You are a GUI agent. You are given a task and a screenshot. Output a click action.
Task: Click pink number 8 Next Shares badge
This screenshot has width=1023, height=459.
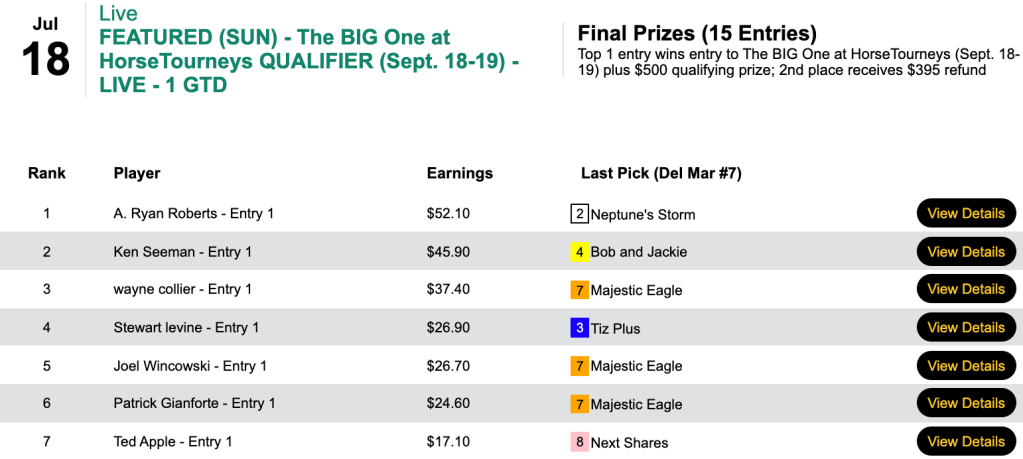click(x=579, y=442)
